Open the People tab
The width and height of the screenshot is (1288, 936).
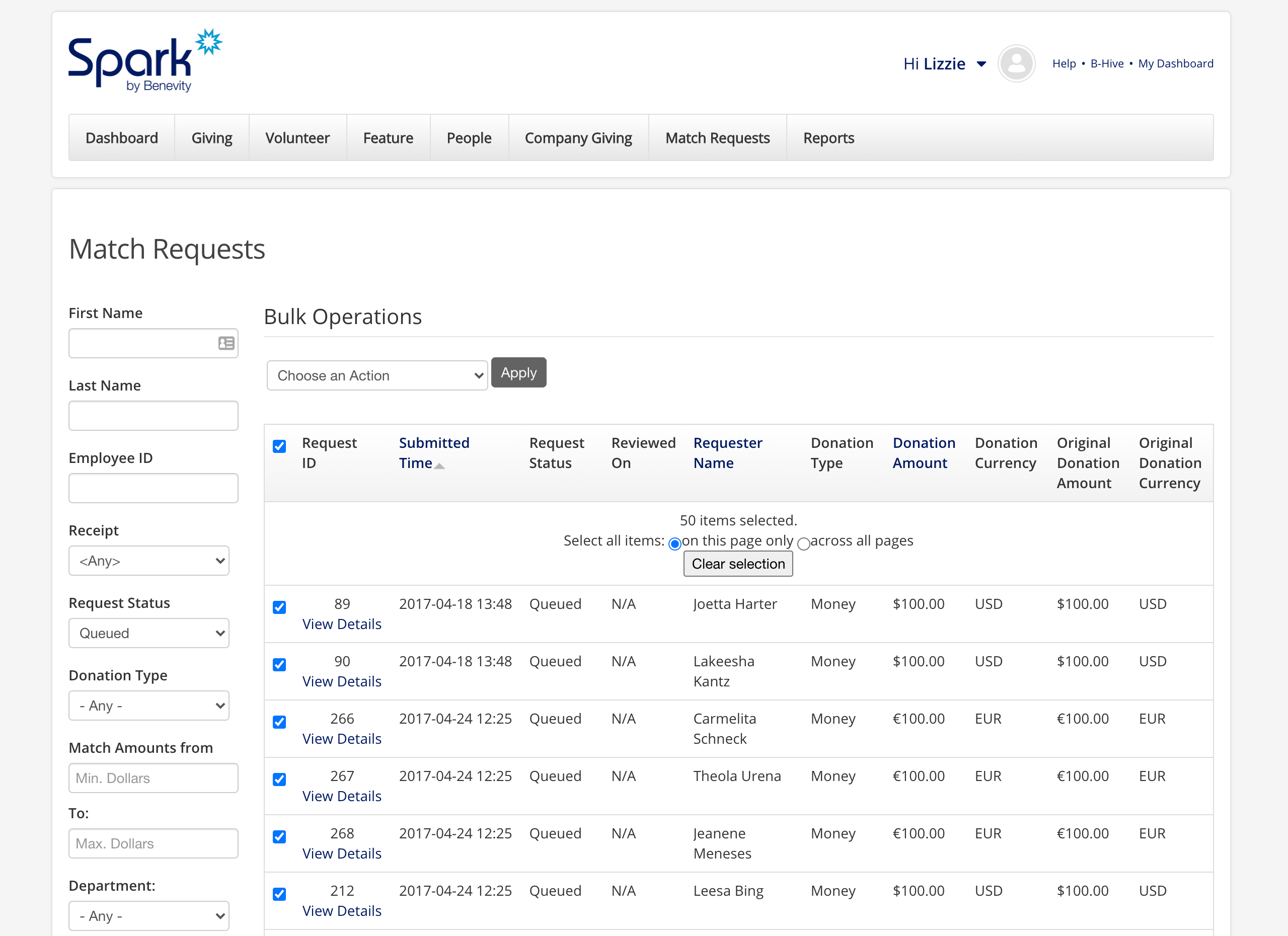click(x=469, y=138)
